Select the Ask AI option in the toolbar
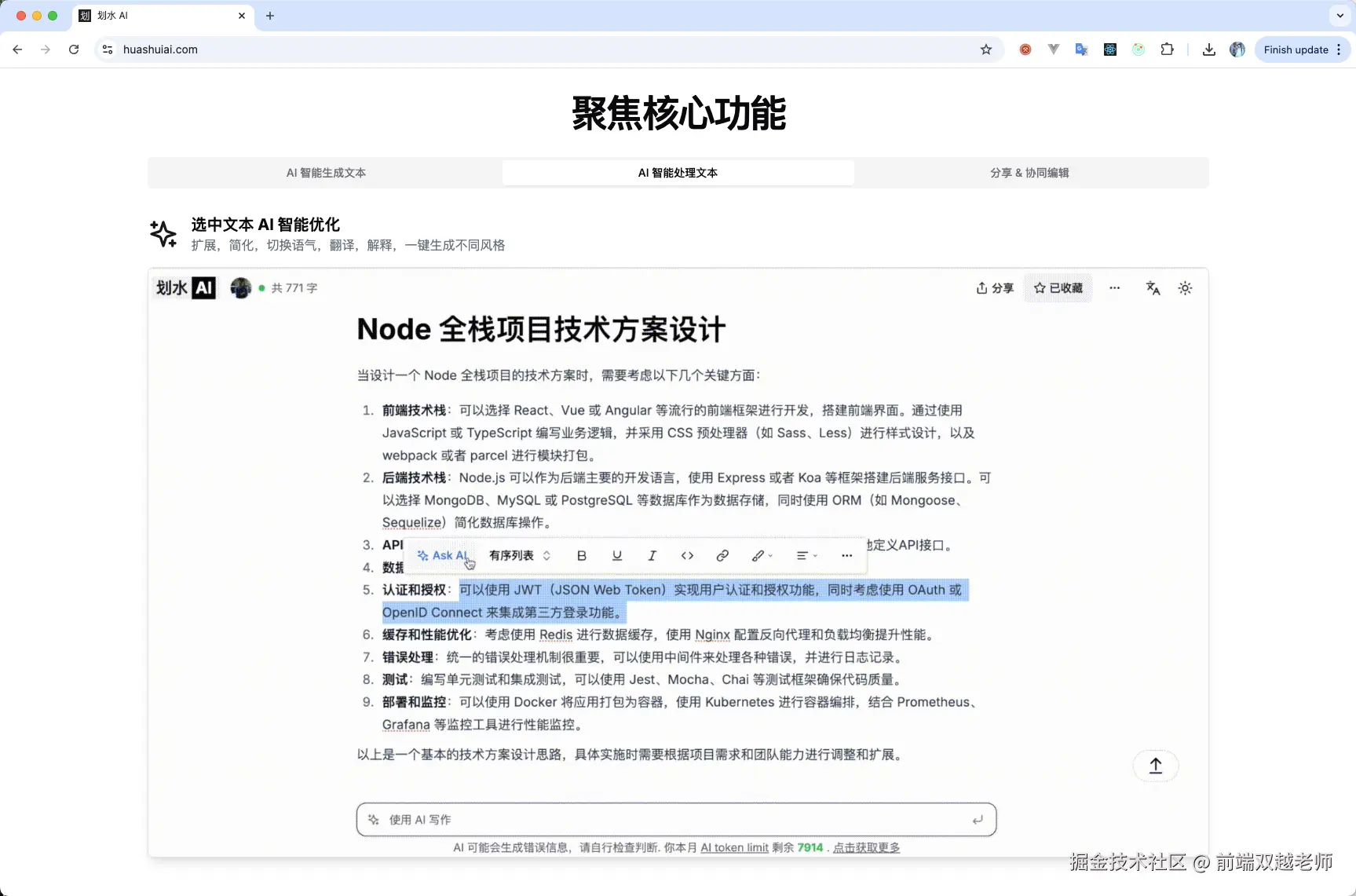 coord(442,555)
